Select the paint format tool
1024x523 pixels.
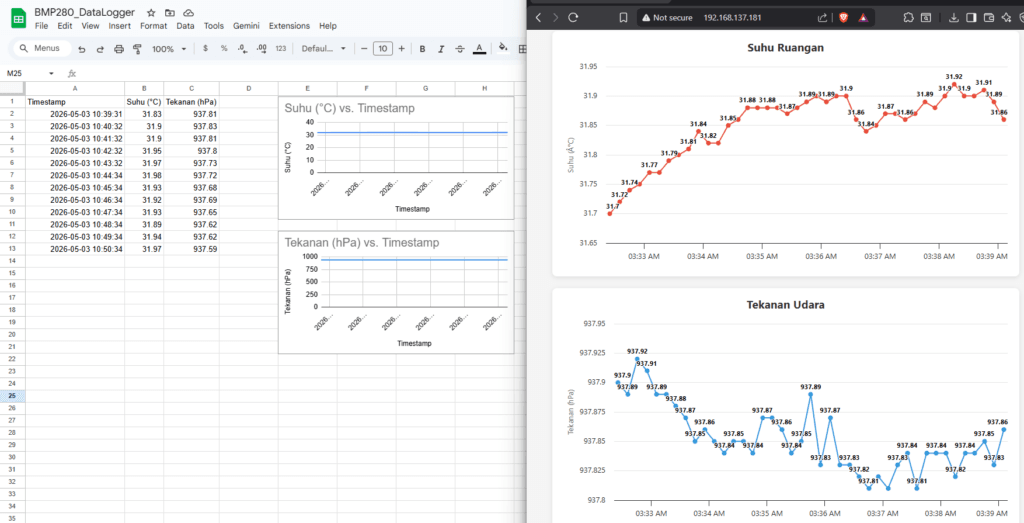[137, 48]
